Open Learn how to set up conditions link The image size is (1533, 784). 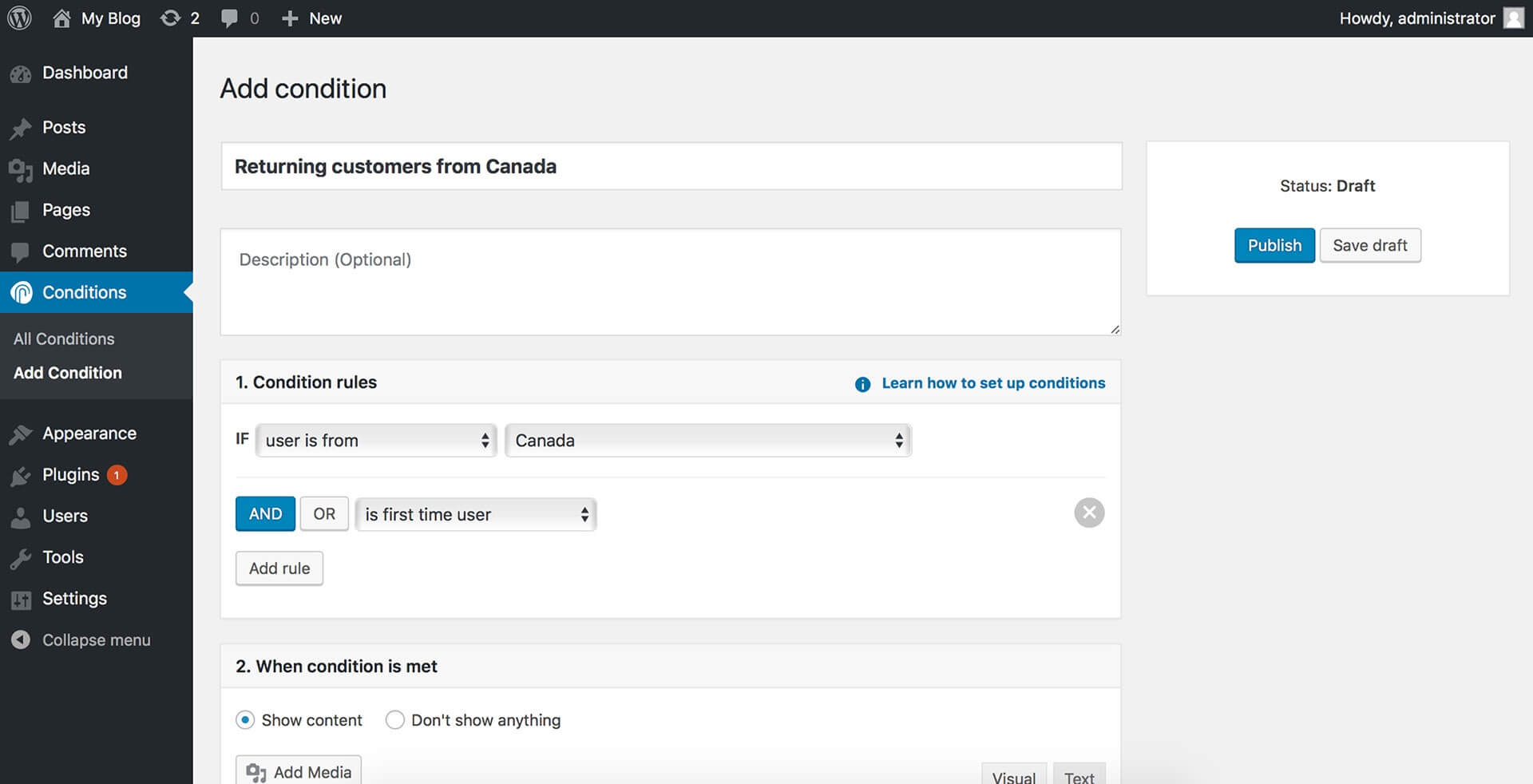(x=992, y=382)
